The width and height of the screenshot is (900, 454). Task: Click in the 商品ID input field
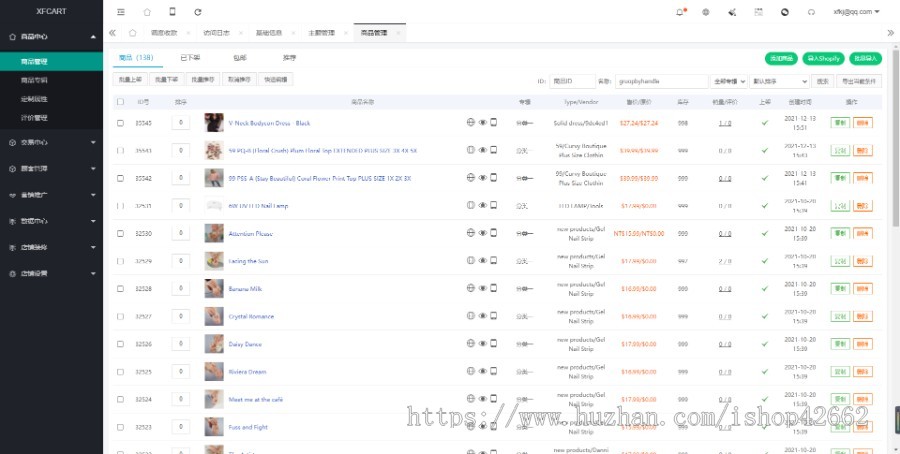[572, 82]
